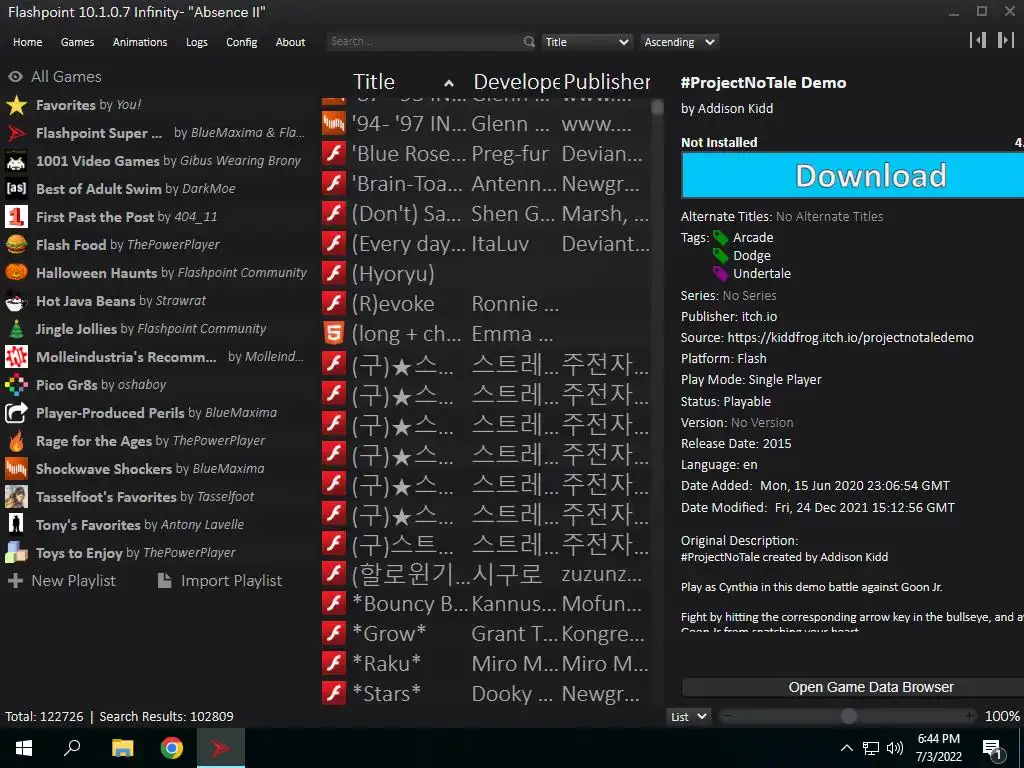Select the 1001 Video Games playlist icon
Viewport: 1024px width, 768px height.
(x=16, y=161)
